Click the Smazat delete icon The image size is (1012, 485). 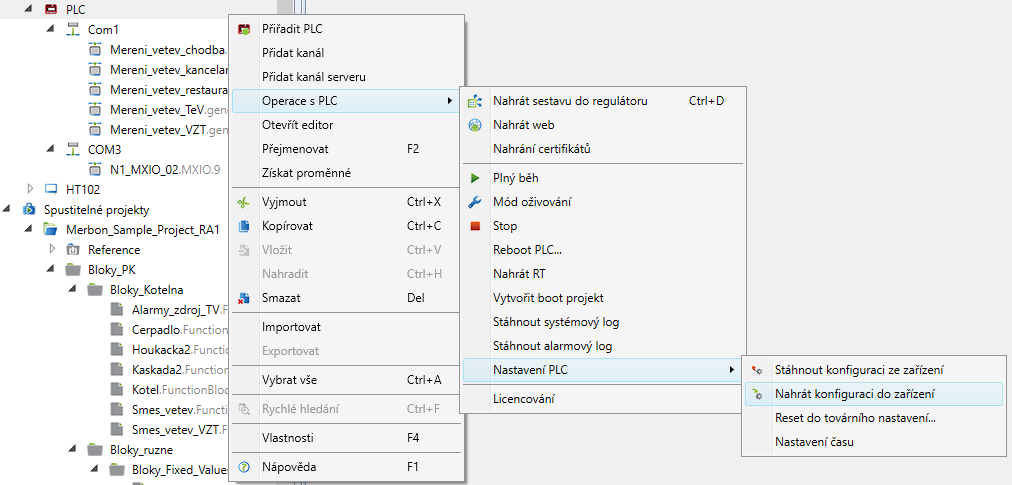click(x=244, y=298)
